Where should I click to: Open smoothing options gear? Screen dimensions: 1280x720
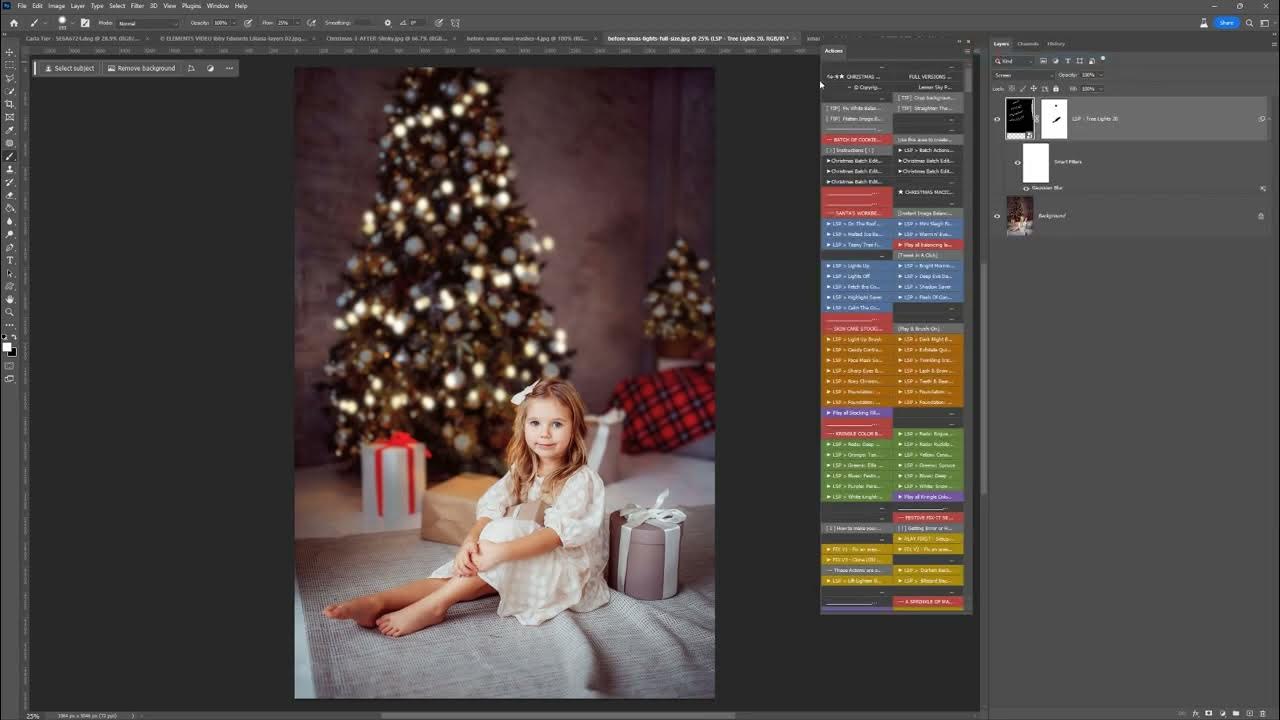tap(388, 22)
